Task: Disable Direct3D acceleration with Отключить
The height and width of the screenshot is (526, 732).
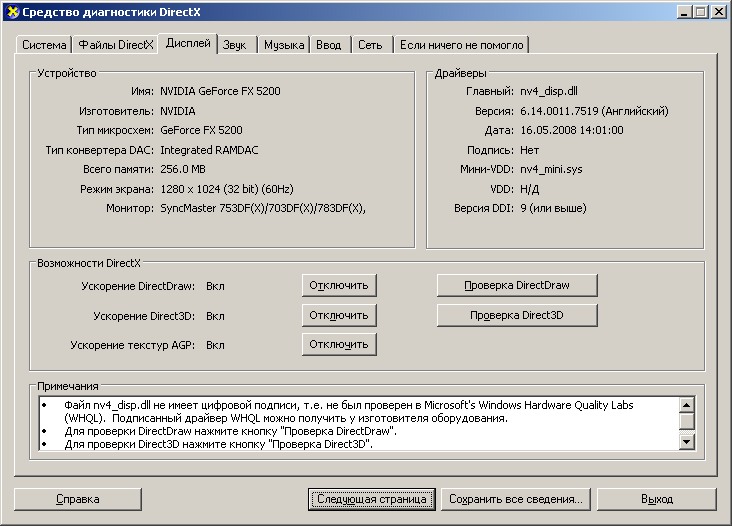Action: pos(339,315)
